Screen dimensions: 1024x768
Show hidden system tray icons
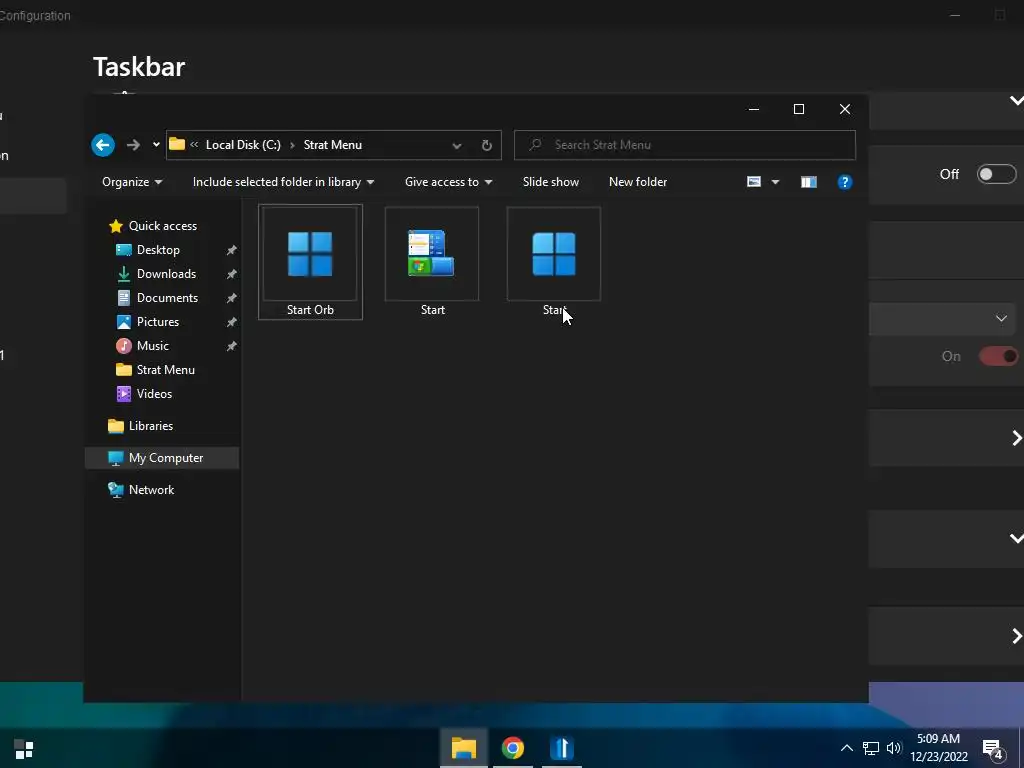[846, 748]
